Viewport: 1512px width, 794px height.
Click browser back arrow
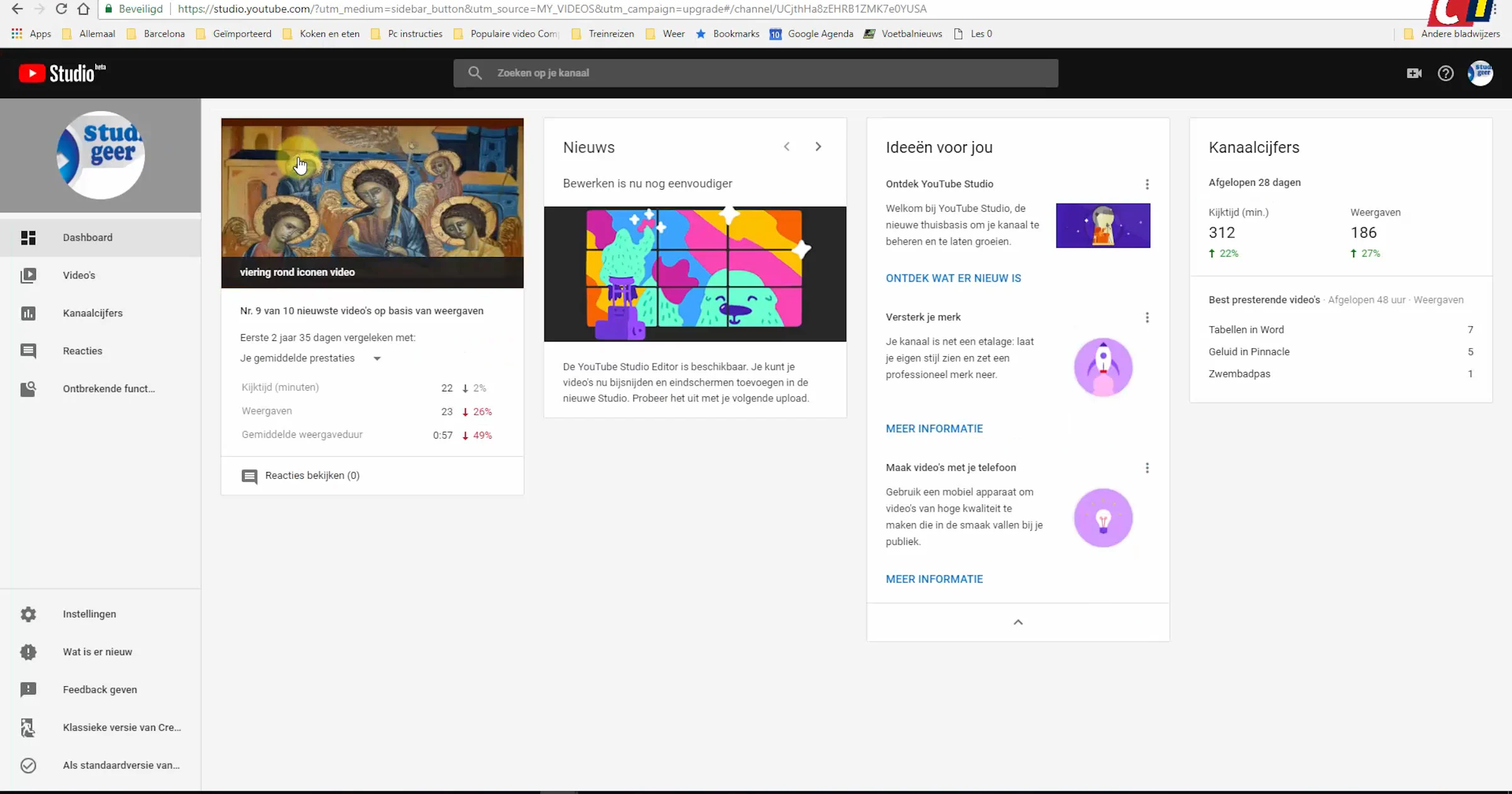click(17, 9)
